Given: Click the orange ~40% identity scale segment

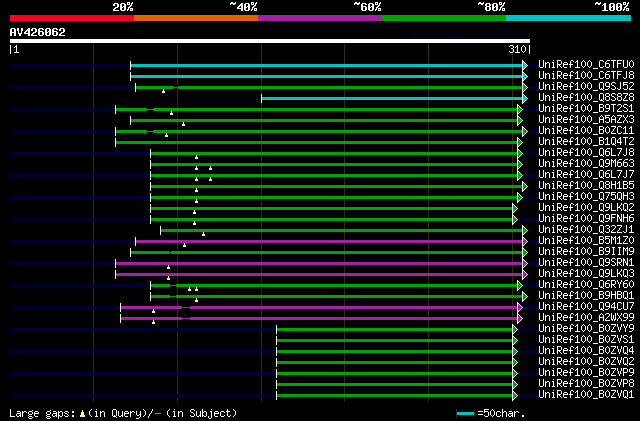Looking at the screenshot, I should click(x=196, y=18).
